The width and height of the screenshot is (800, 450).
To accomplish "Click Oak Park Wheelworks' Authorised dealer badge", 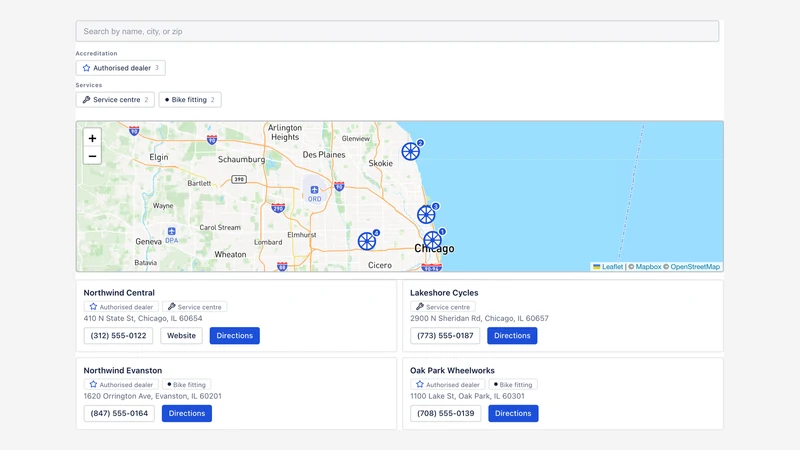I will click(x=447, y=384).
